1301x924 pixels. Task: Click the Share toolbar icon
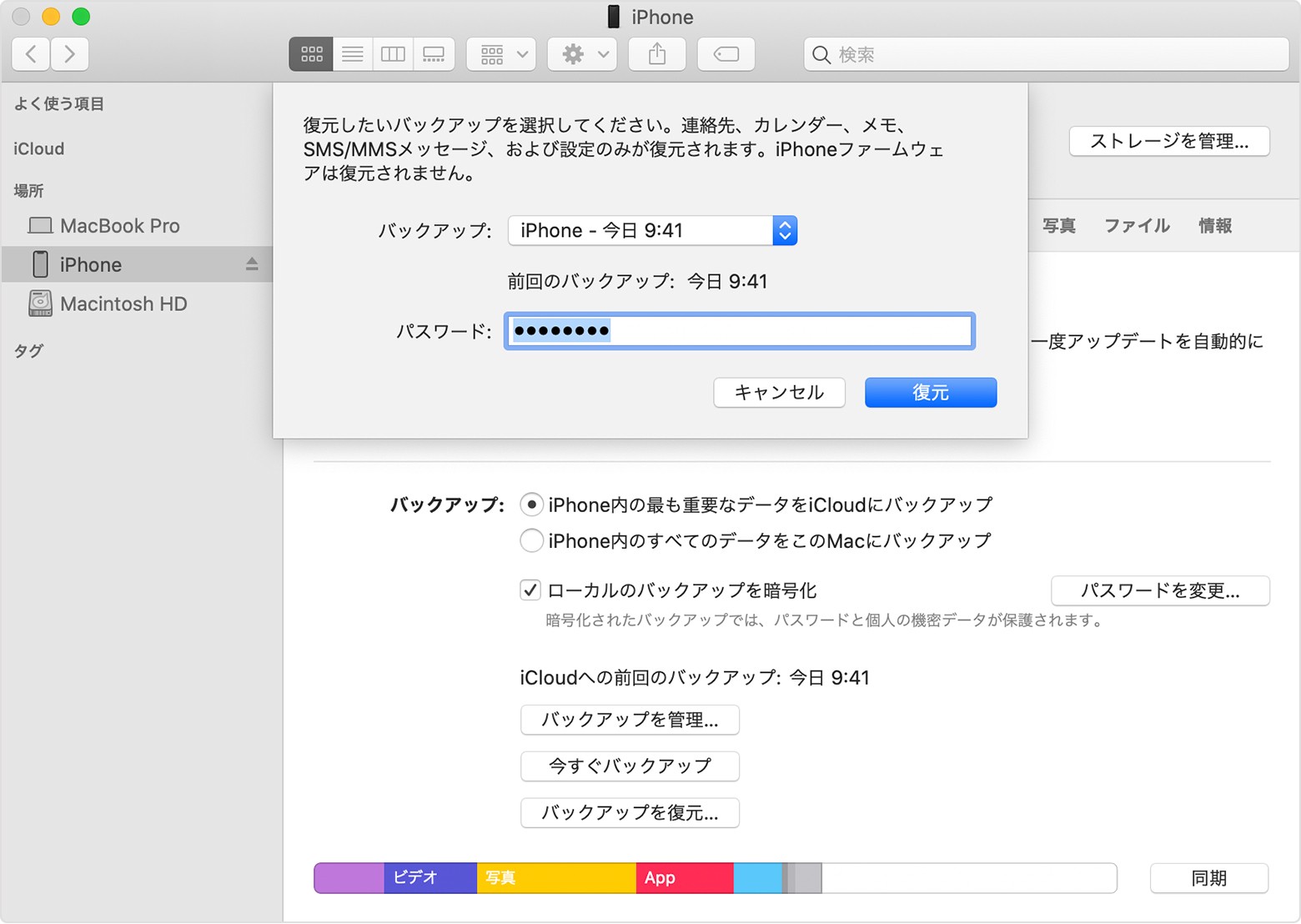coord(657,54)
